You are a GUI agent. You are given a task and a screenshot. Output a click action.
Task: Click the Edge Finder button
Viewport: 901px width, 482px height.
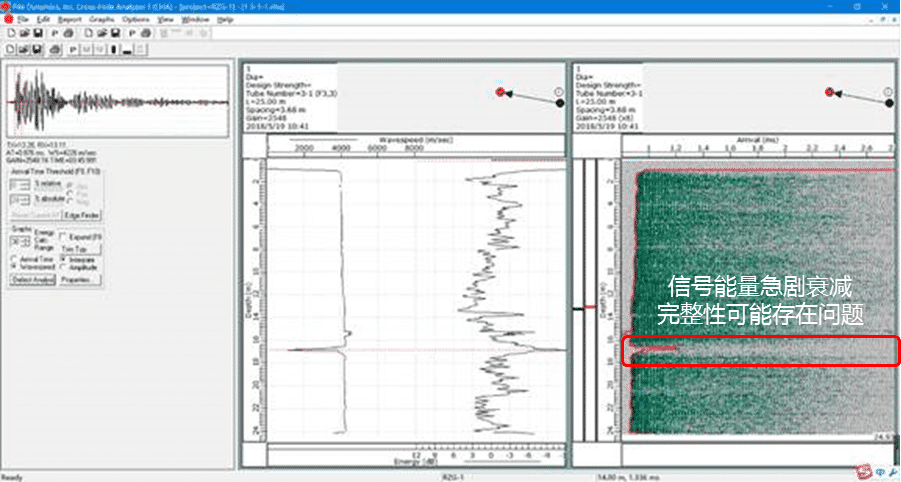pos(82,214)
